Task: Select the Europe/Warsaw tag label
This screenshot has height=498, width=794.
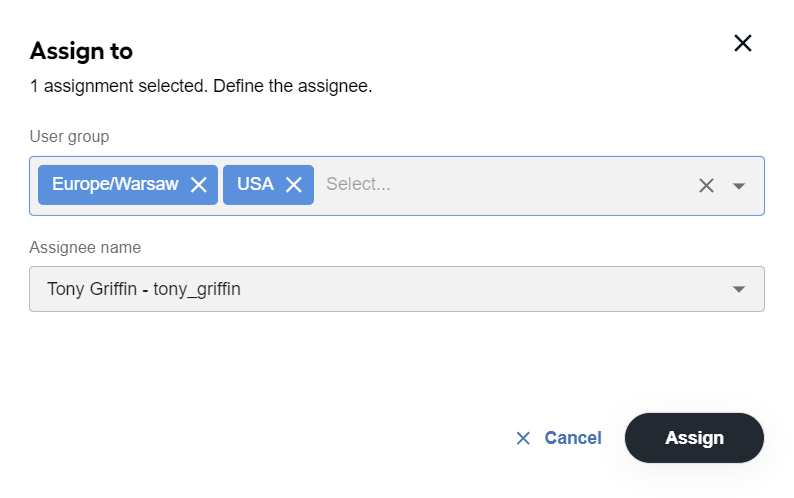Action: coord(115,184)
